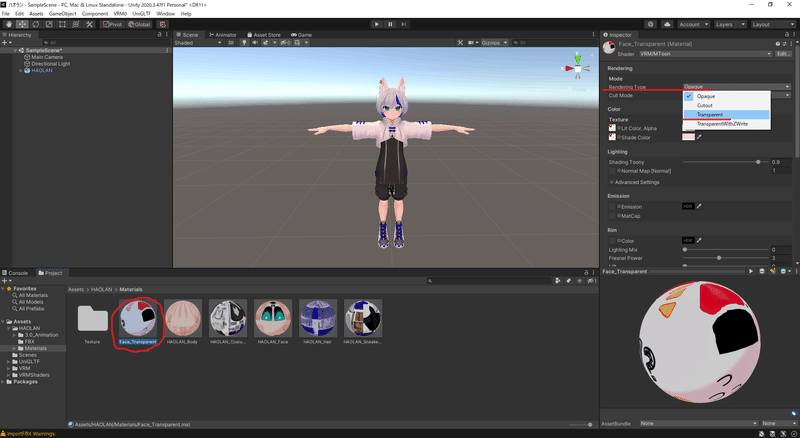
Task: Open the material help icon in the Inspector
Action: point(778,44)
